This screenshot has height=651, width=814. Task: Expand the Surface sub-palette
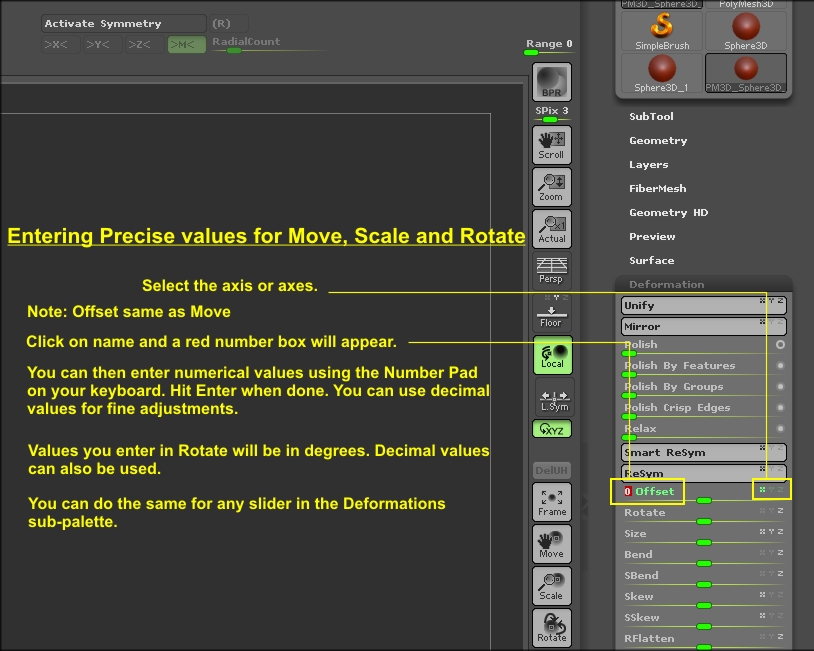(x=652, y=260)
